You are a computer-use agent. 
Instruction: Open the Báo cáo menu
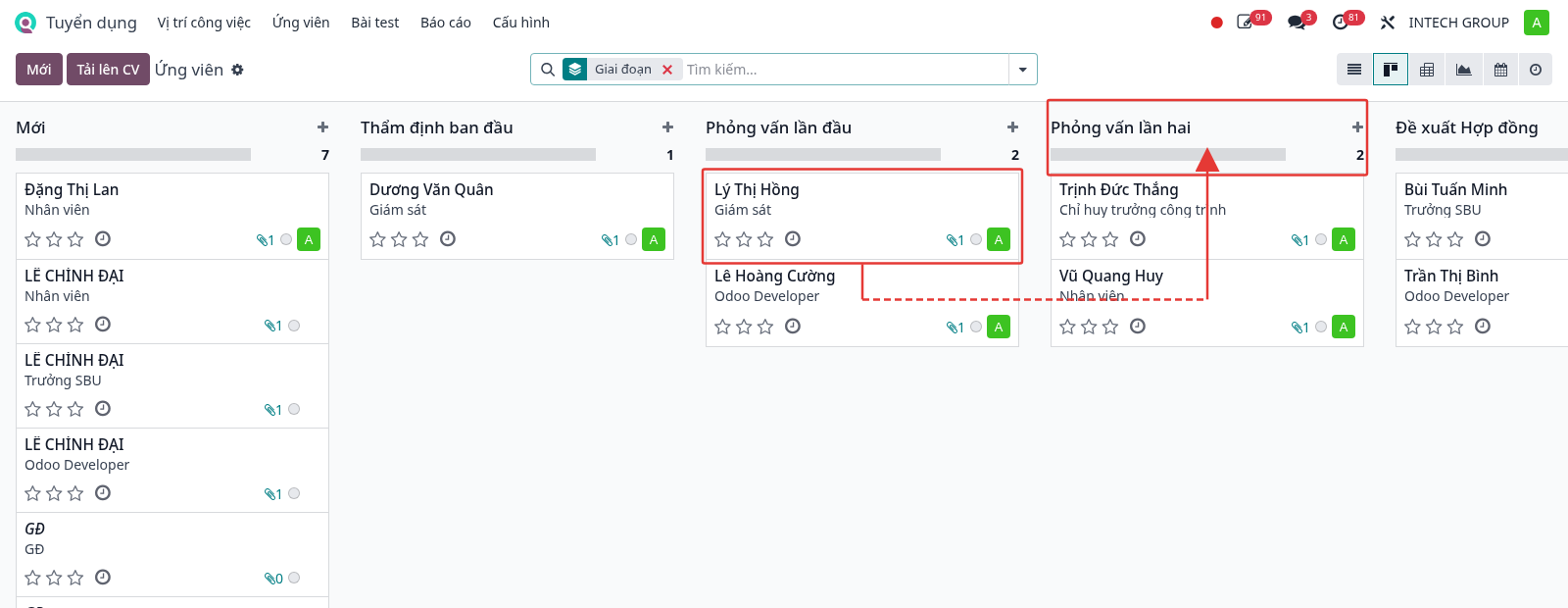click(x=446, y=23)
